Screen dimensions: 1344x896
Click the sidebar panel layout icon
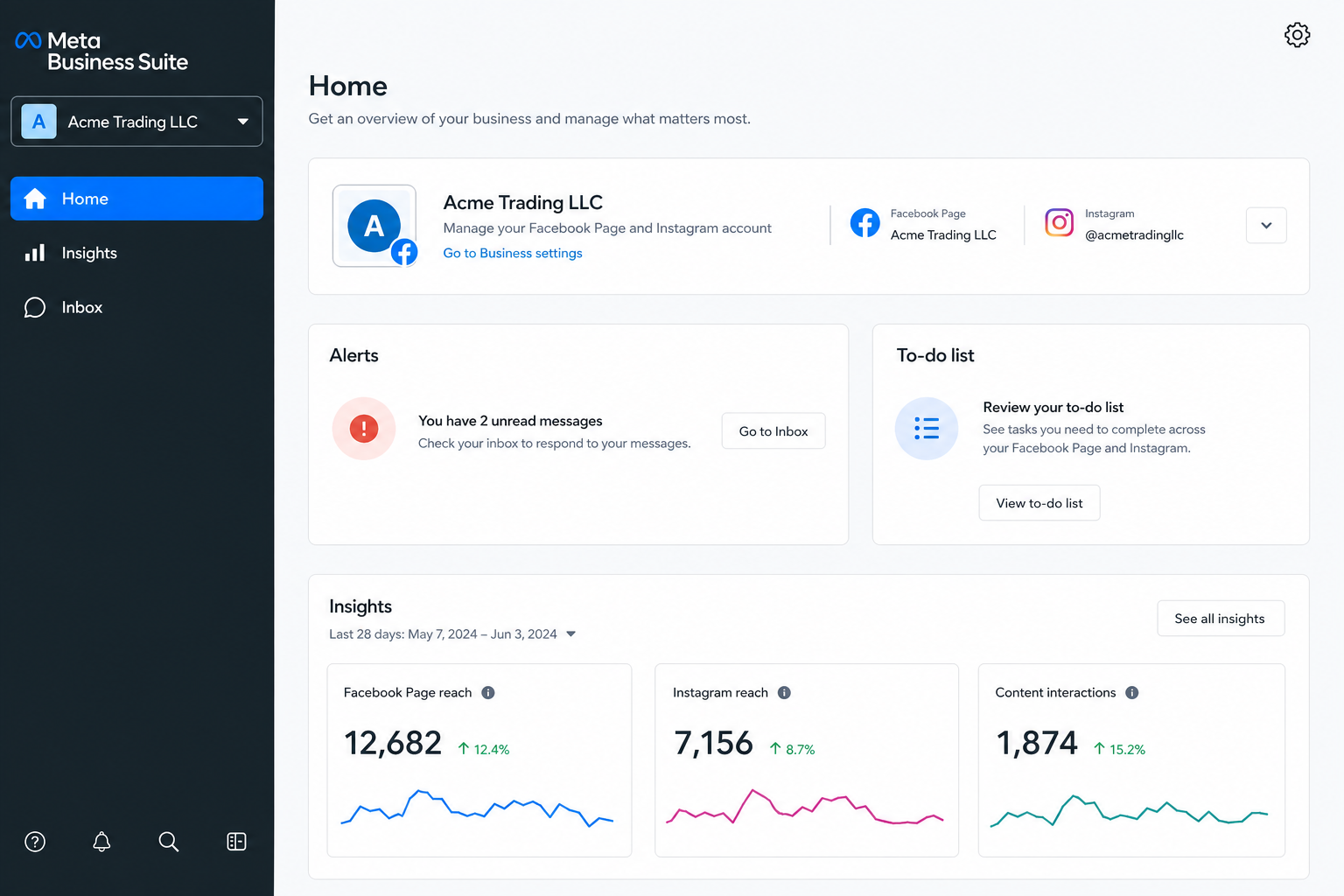236,842
